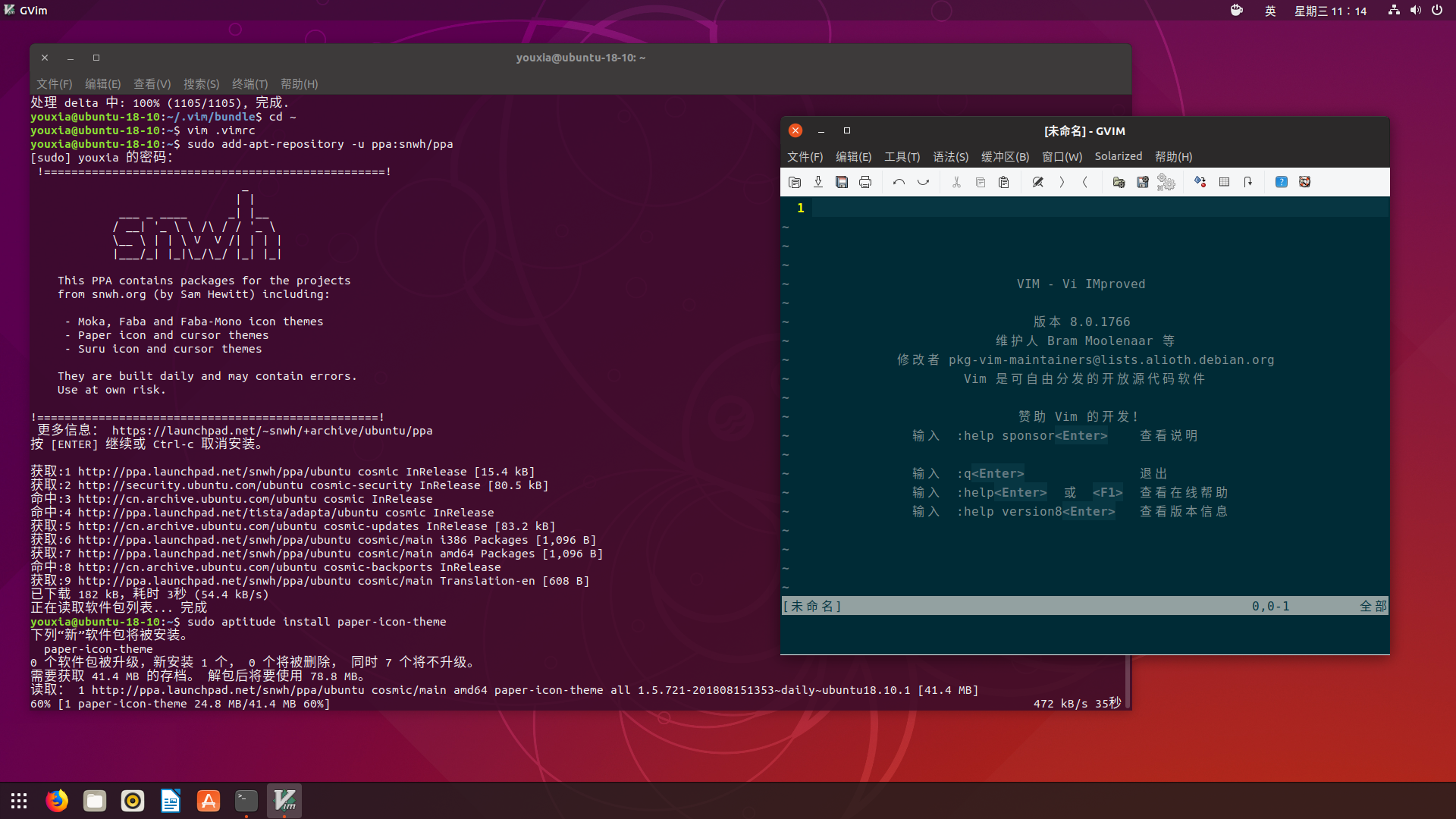
Task: Click the 'cosmic-security InRelease [80.5 kB]' fetch line in the terminal
Action: [x=290, y=485]
